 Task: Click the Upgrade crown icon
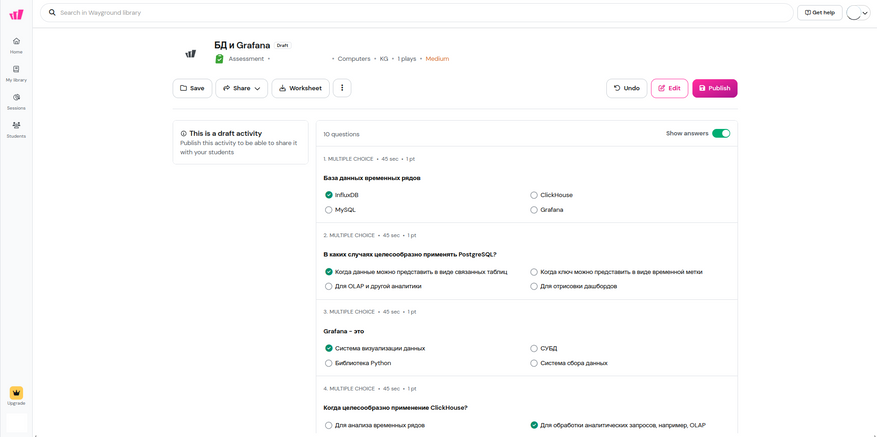pos(16,395)
